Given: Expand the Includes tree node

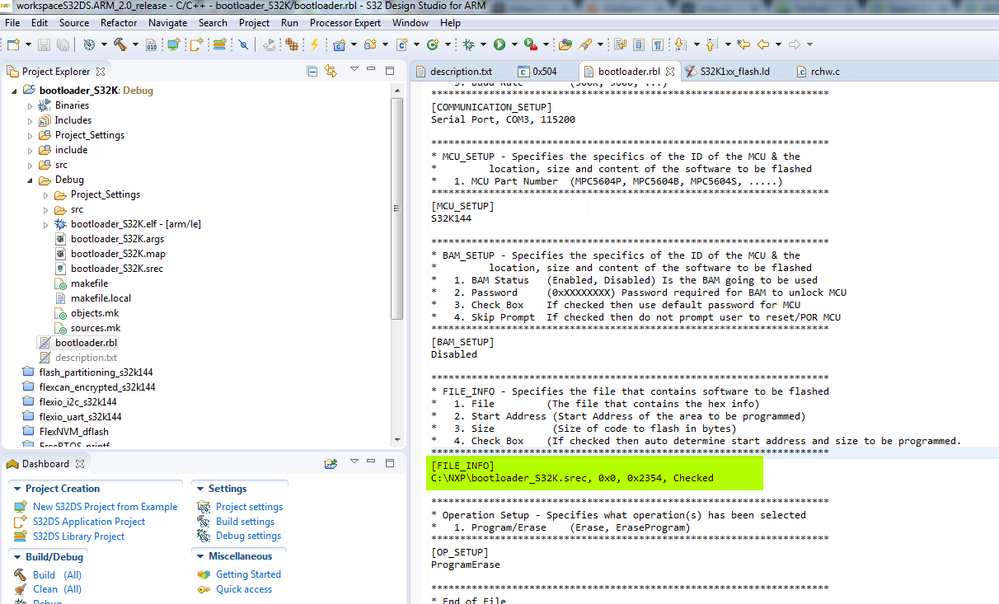Looking at the screenshot, I should click(30, 121).
